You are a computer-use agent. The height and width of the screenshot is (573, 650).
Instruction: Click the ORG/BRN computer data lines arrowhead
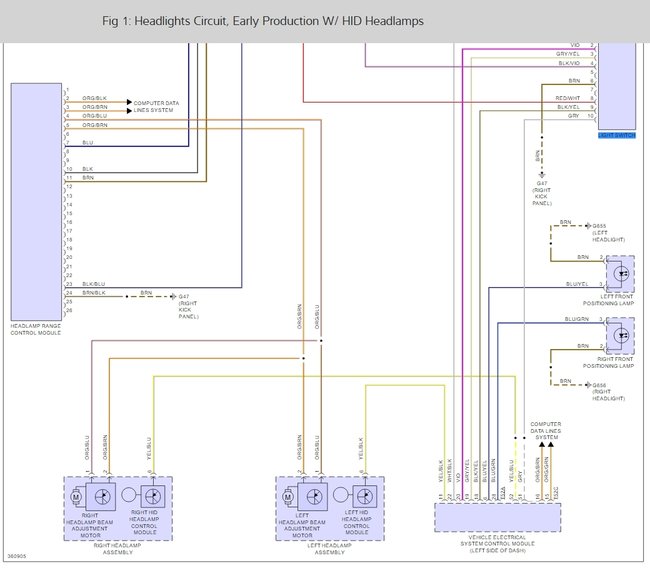pyautogui.click(x=129, y=111)
